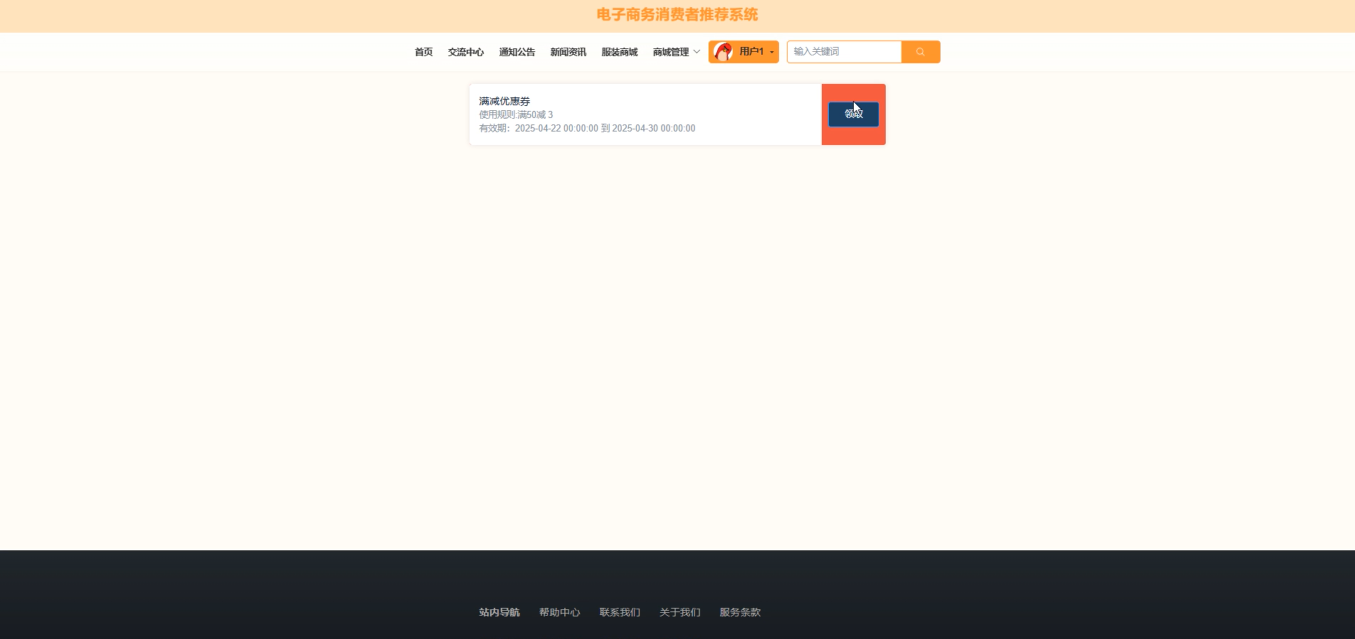Open the 通知公告 menu item
Image resolution: width=1355 pixels, height=639 pixels.
point(517,52)
